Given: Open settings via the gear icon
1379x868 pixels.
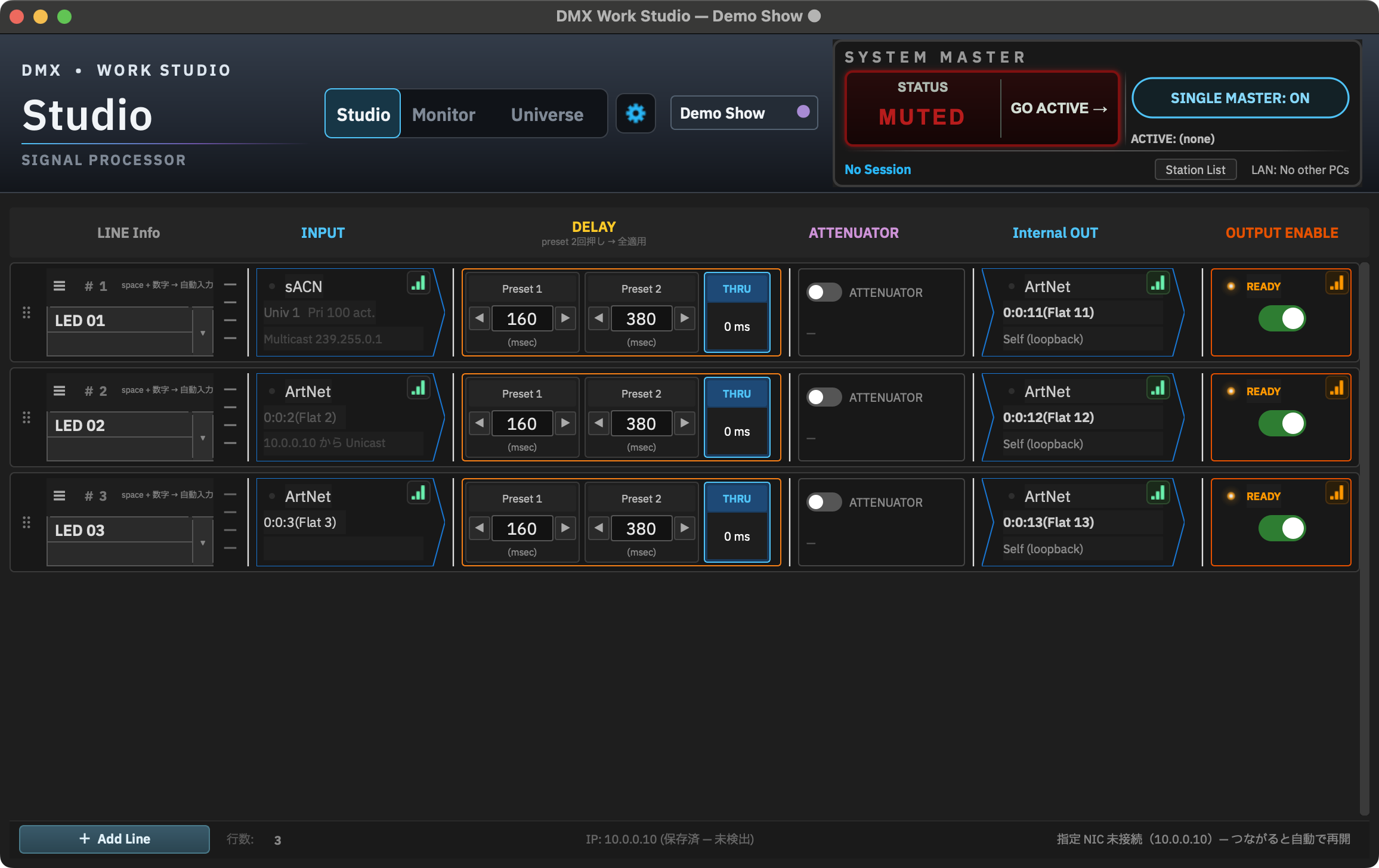Looking at the screenshot, I should tap(635, 113).
